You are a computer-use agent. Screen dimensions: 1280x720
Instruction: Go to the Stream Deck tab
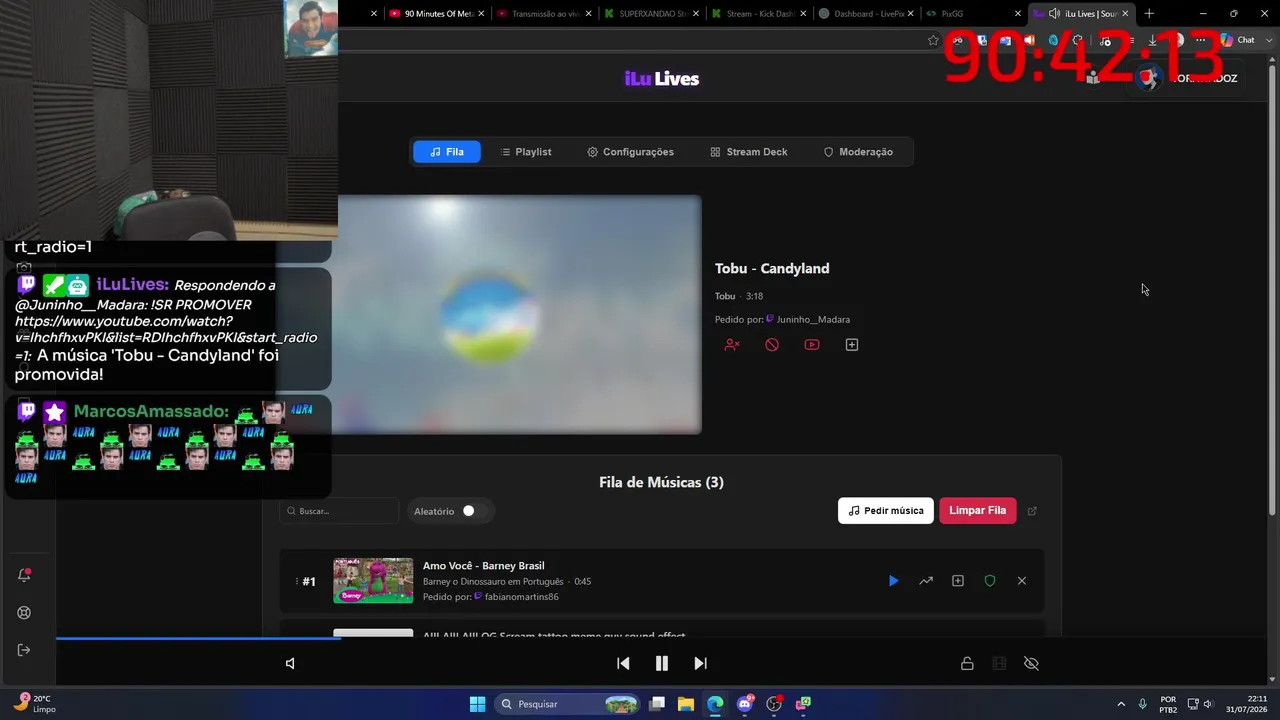click(749, 152)
